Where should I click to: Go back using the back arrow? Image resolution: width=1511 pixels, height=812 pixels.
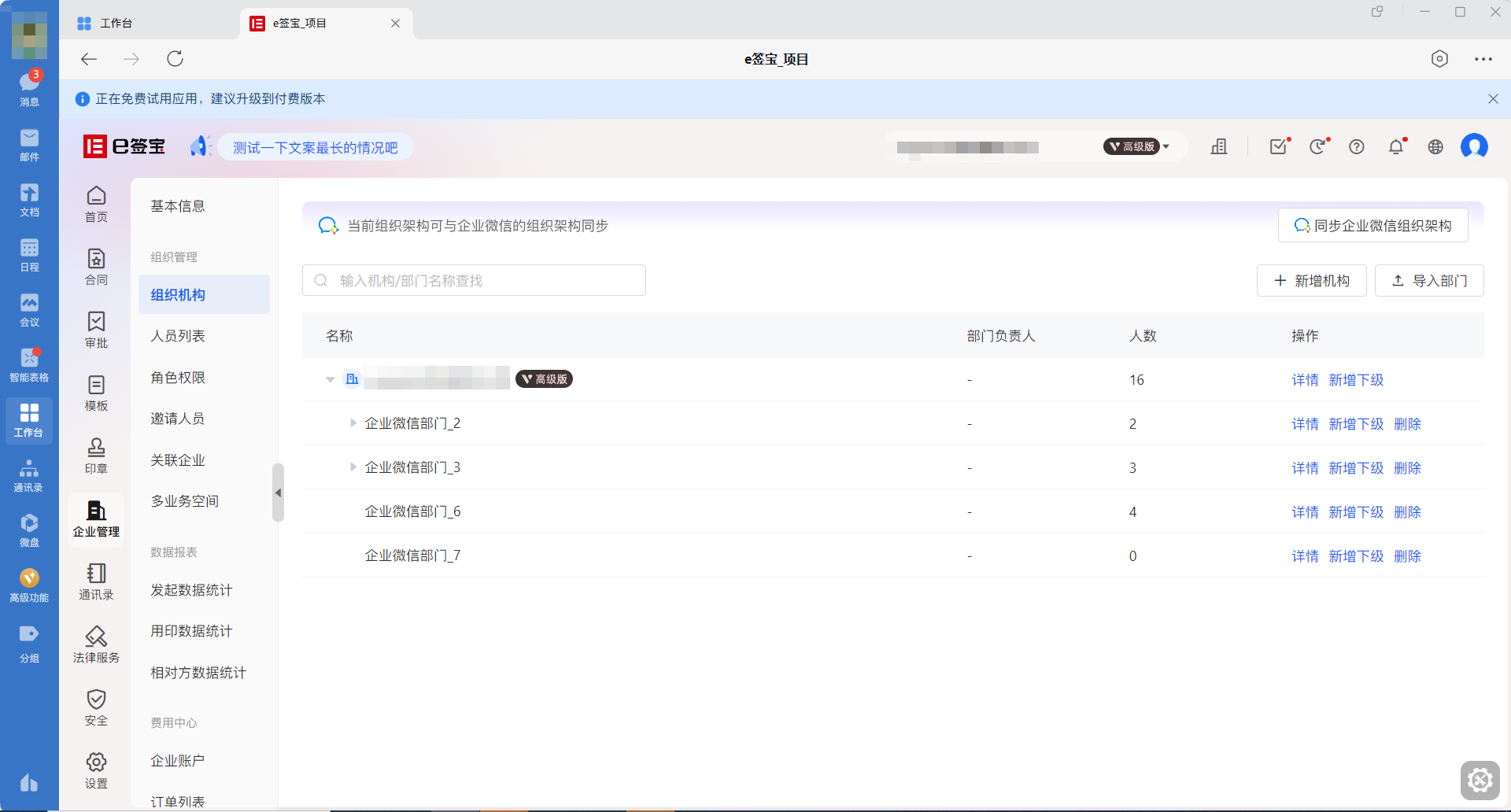pyautogui.click(x=89, y=59)
